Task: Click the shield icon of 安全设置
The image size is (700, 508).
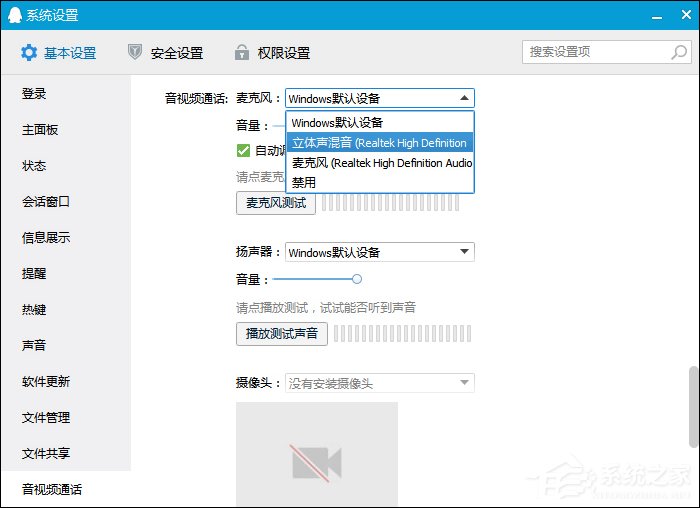Action: (135, 52)
